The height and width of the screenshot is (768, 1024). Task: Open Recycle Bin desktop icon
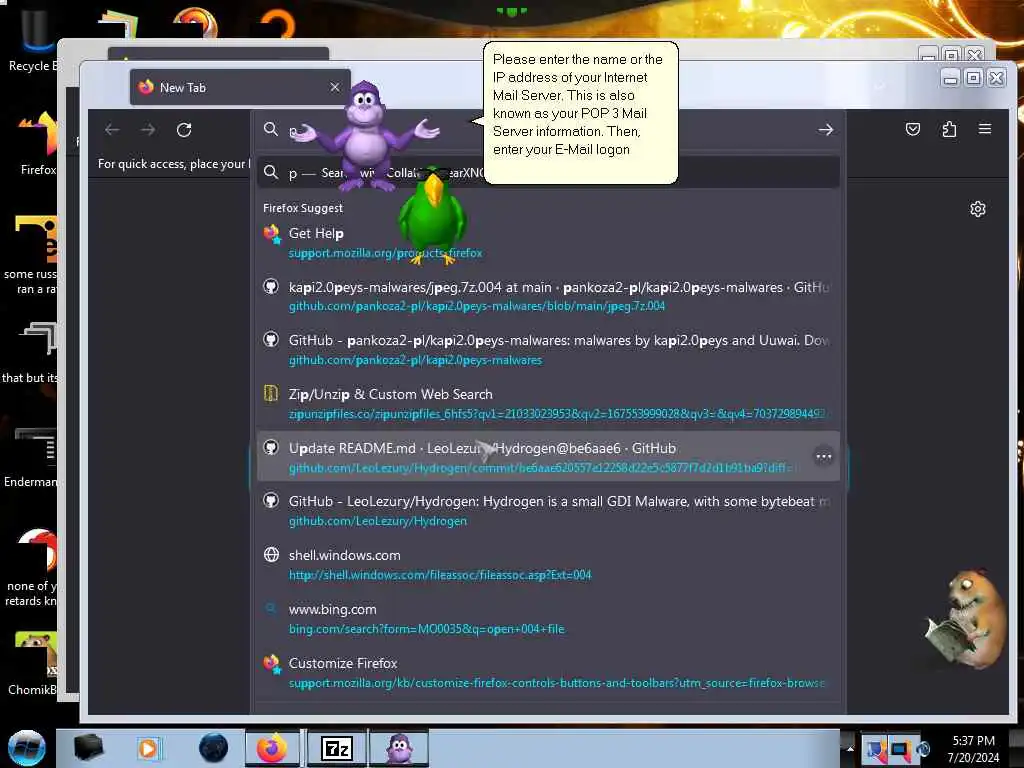click(31, 39)
